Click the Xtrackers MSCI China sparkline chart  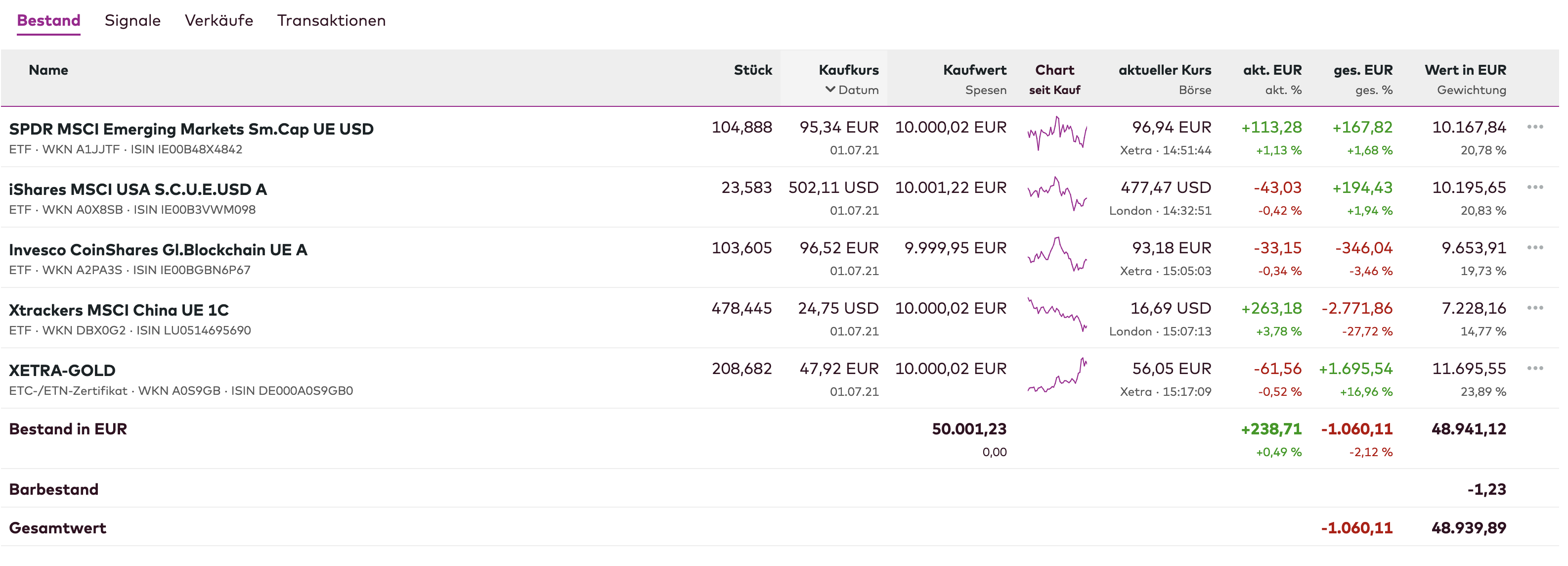[x=1057, y=314]
